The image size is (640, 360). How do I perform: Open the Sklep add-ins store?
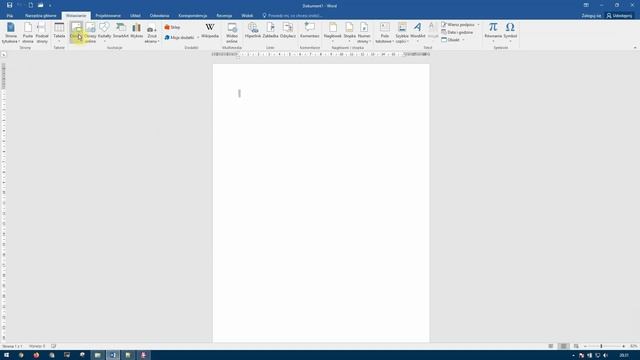[x=172, y=27]
